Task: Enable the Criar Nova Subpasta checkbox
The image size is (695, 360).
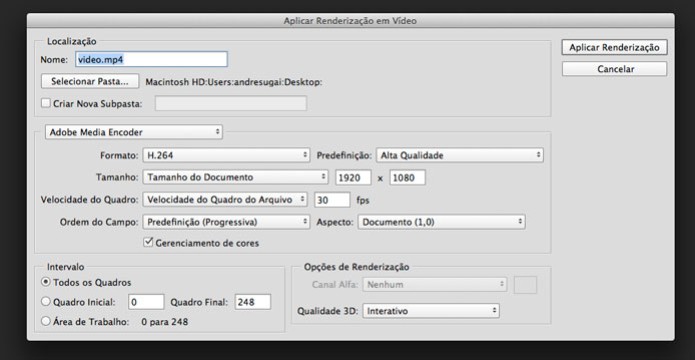Action: [46, 103]
